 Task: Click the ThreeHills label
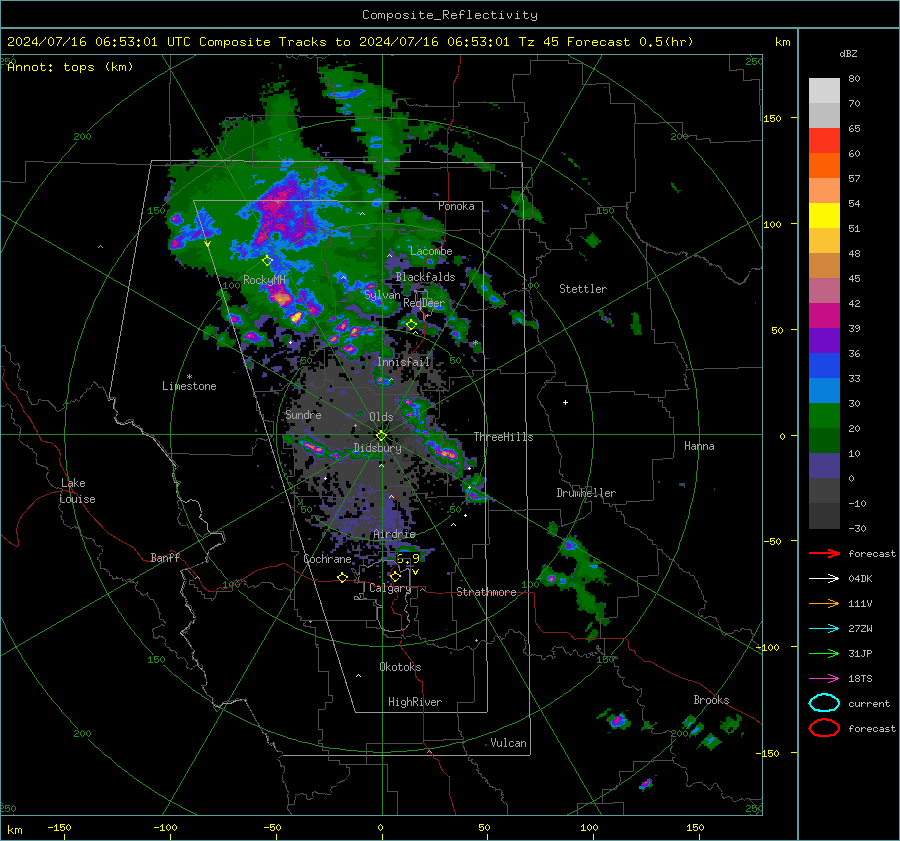coord(503,437)
